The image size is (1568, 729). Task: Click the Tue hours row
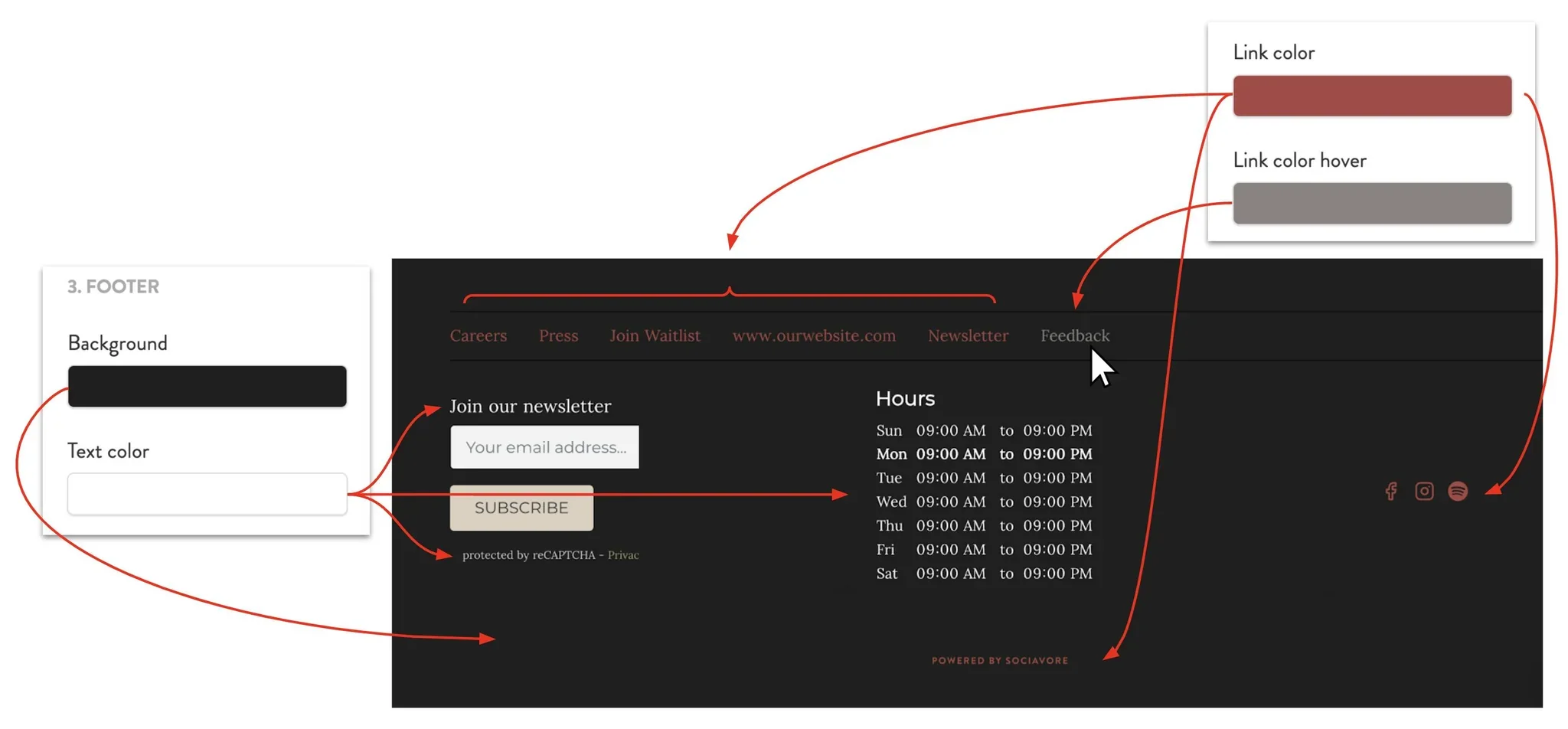(984, 478)
